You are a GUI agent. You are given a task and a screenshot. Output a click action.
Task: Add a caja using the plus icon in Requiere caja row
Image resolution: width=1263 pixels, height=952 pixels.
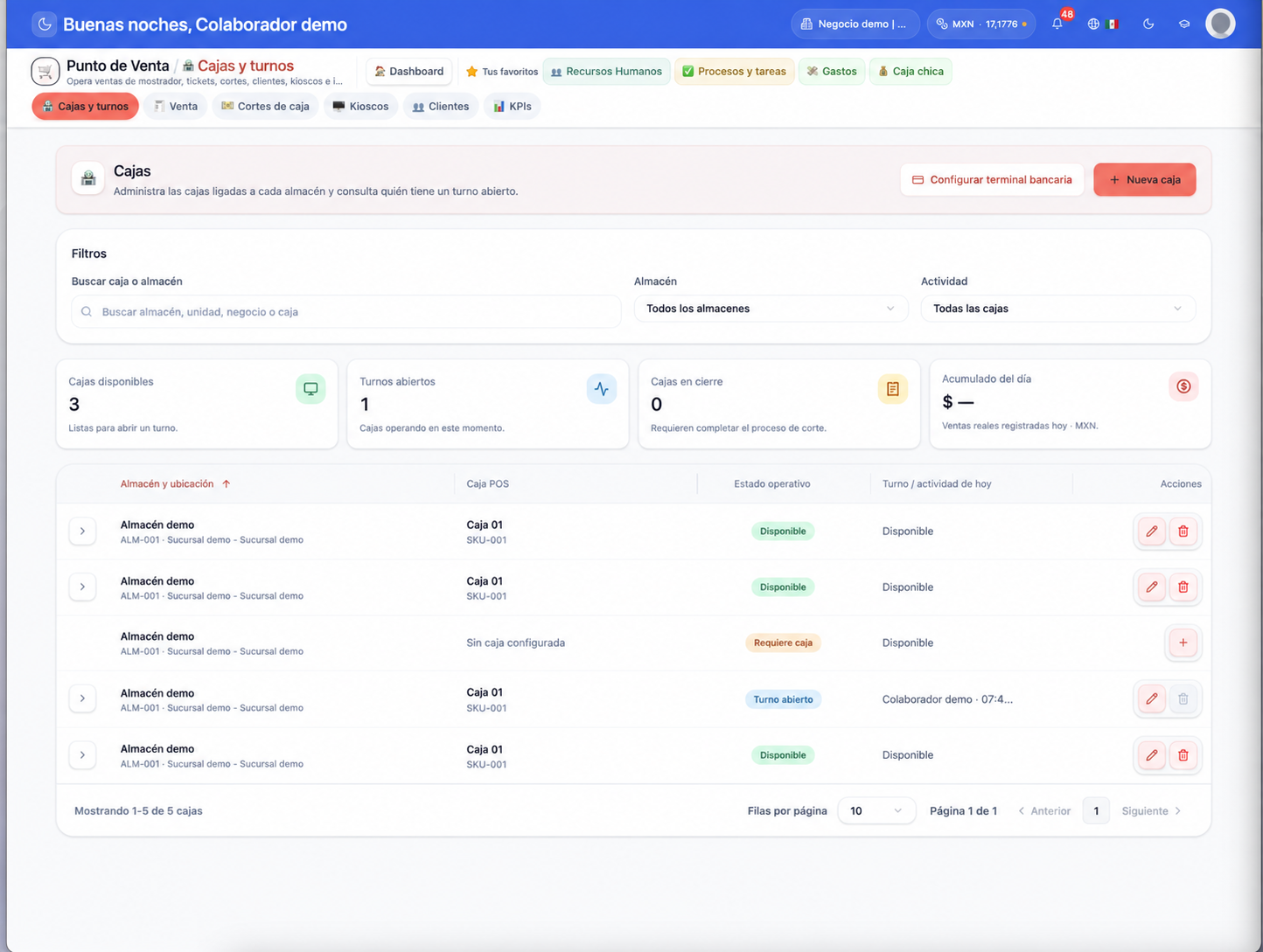pyautogui.click(x=1183, y=643)
